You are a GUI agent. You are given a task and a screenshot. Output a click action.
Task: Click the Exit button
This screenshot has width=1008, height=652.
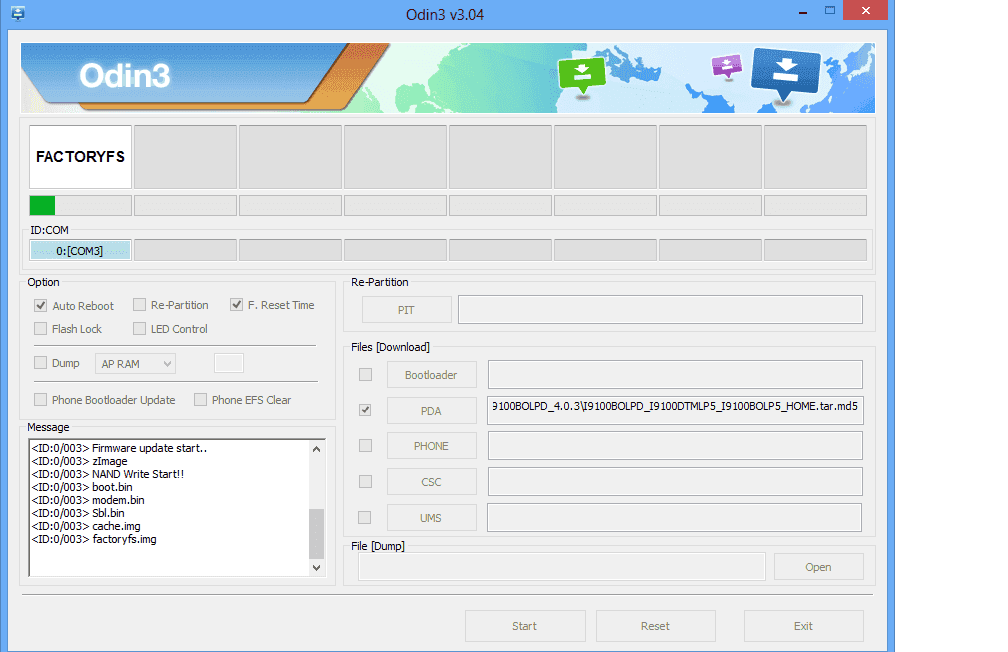coord(804,626)
